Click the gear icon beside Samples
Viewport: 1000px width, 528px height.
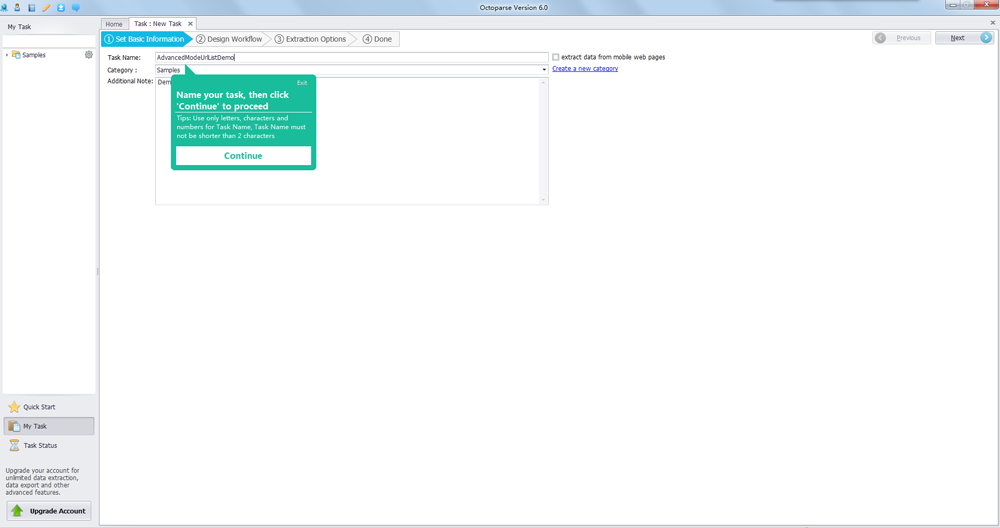click(x=89, y=55)
